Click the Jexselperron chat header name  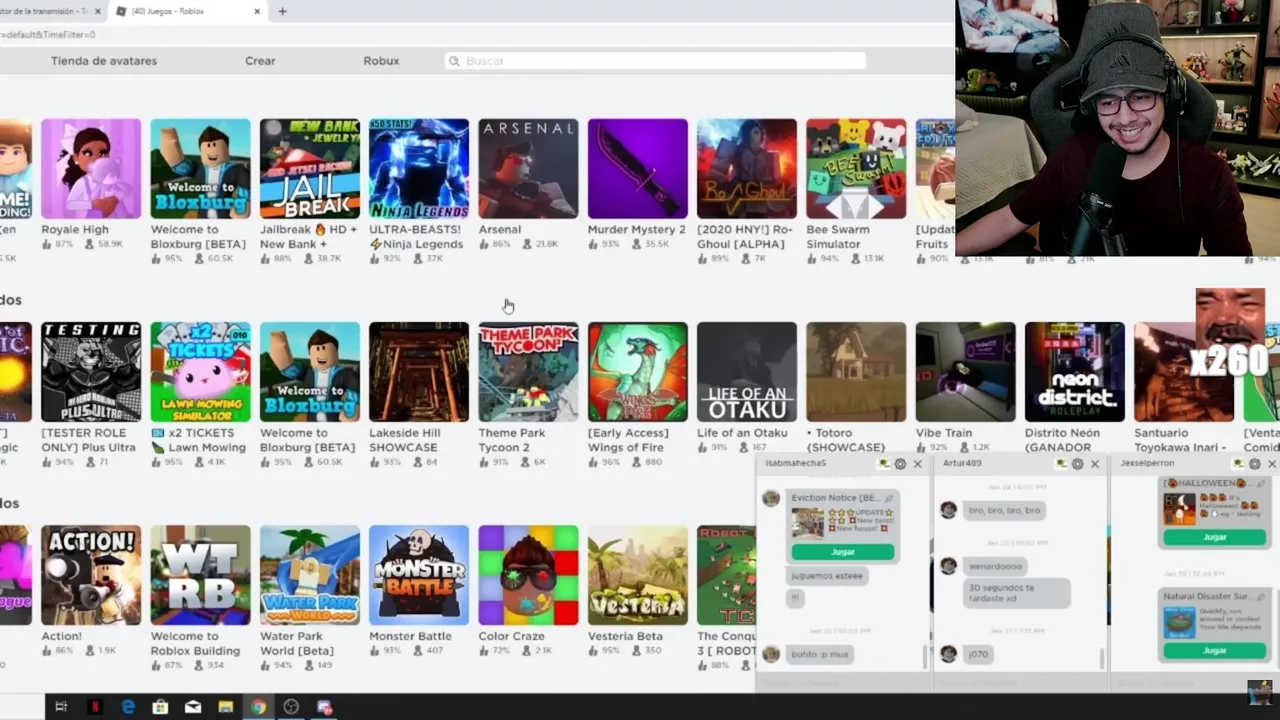click(1146, 464)
